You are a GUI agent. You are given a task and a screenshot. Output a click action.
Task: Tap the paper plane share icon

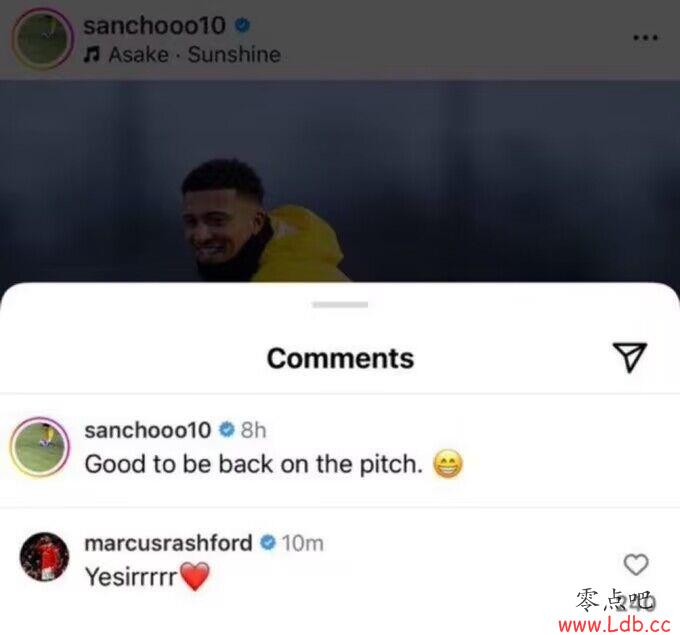(630, 357)
